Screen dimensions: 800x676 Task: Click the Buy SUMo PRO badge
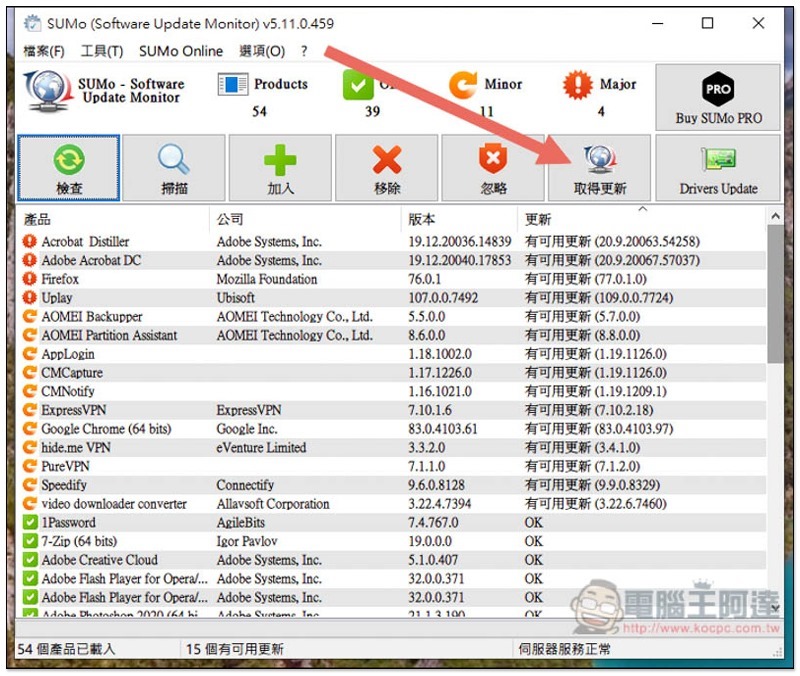point(718,98)
